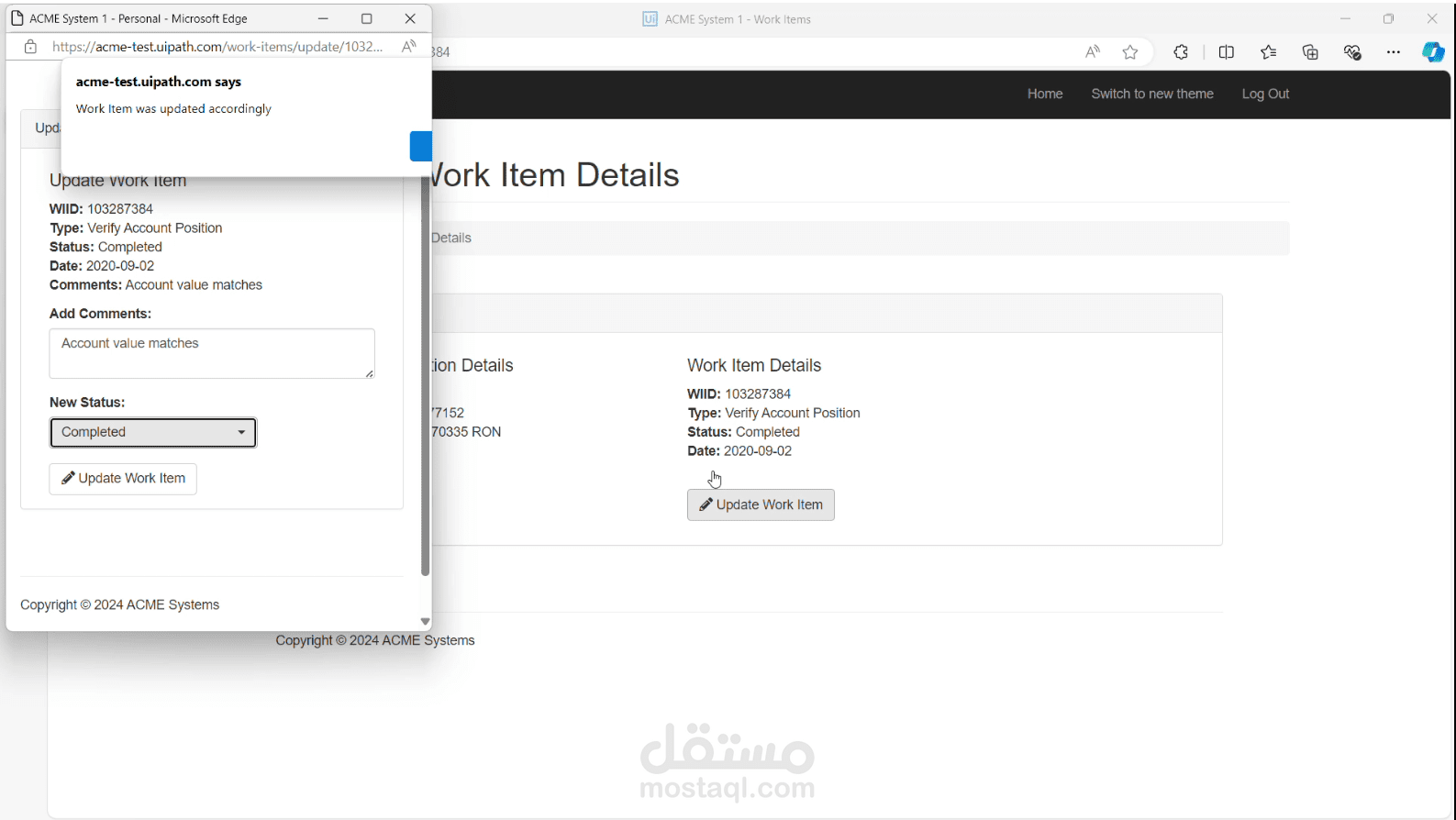Image resolution: width=1456 pixels, height=820 pixels.
Task: Click WIID 103287384 in popup window
Action: [101, 209]
